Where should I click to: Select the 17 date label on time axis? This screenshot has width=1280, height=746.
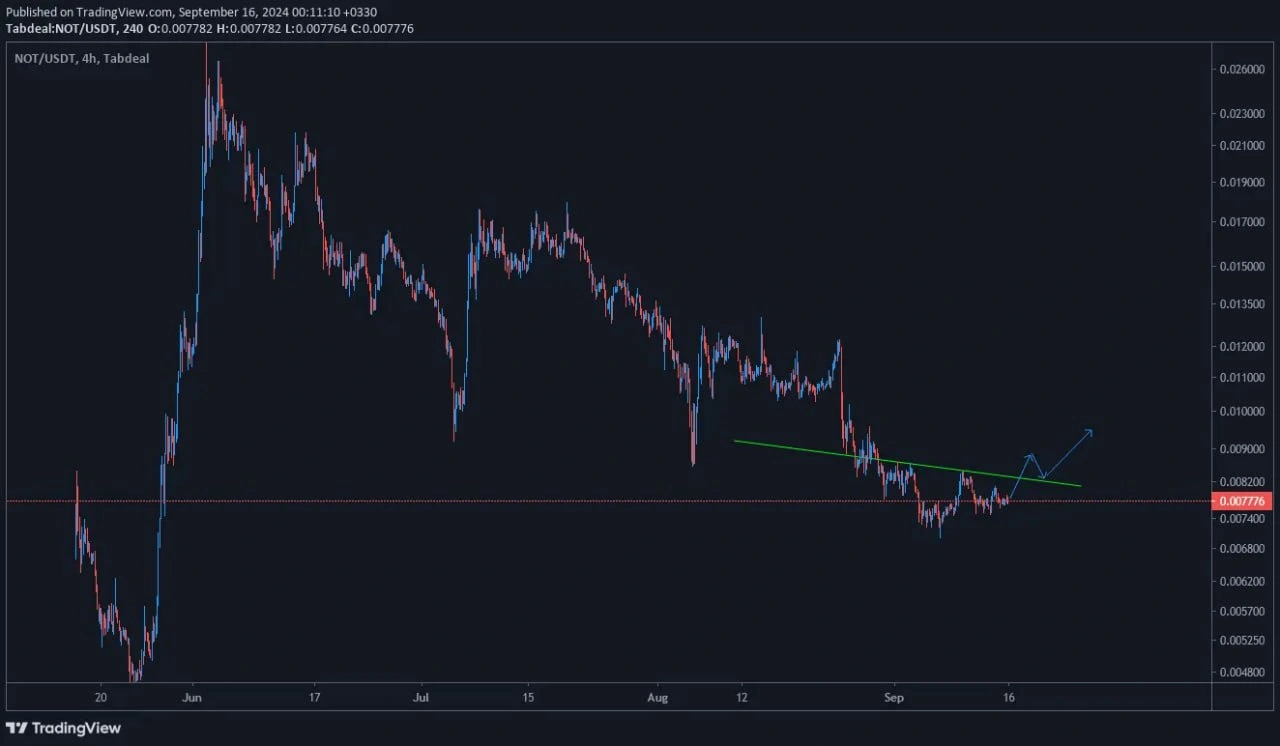click(314, 698)
